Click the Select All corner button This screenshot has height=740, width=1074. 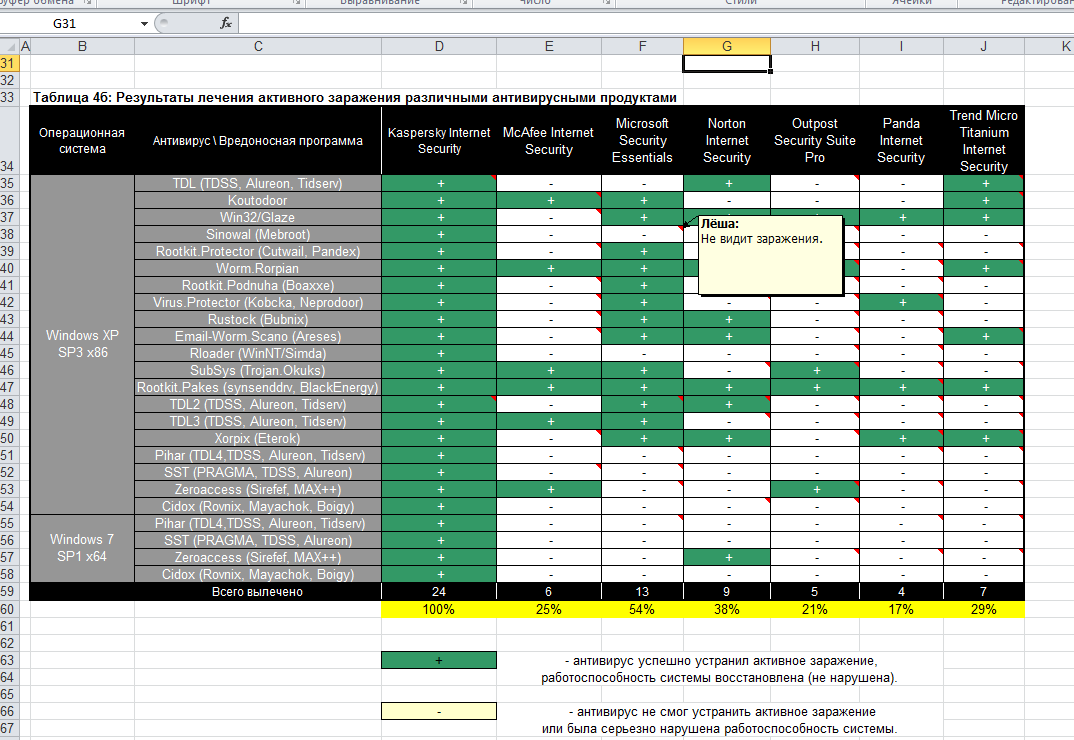(x=10, y=47)
